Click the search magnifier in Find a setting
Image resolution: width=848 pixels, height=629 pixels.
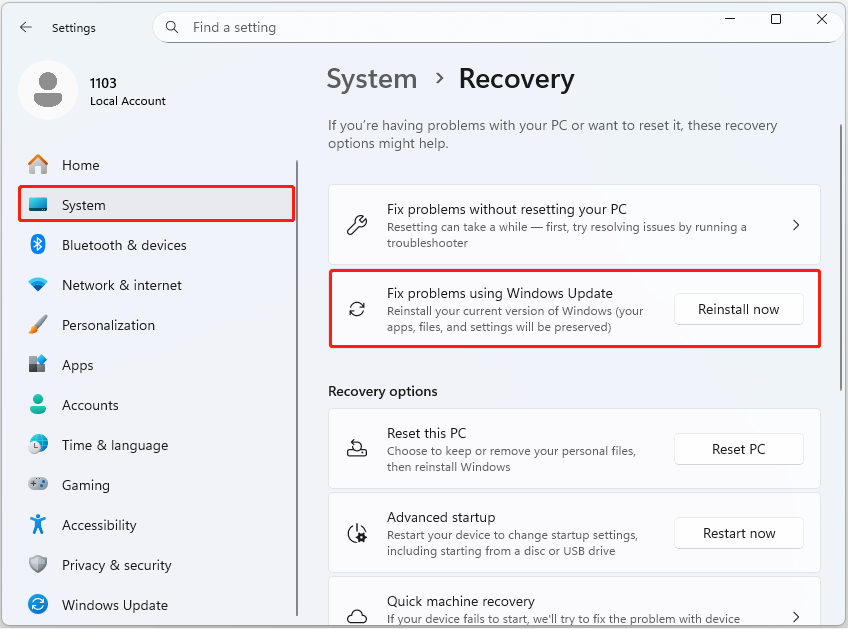coord(171,27)
